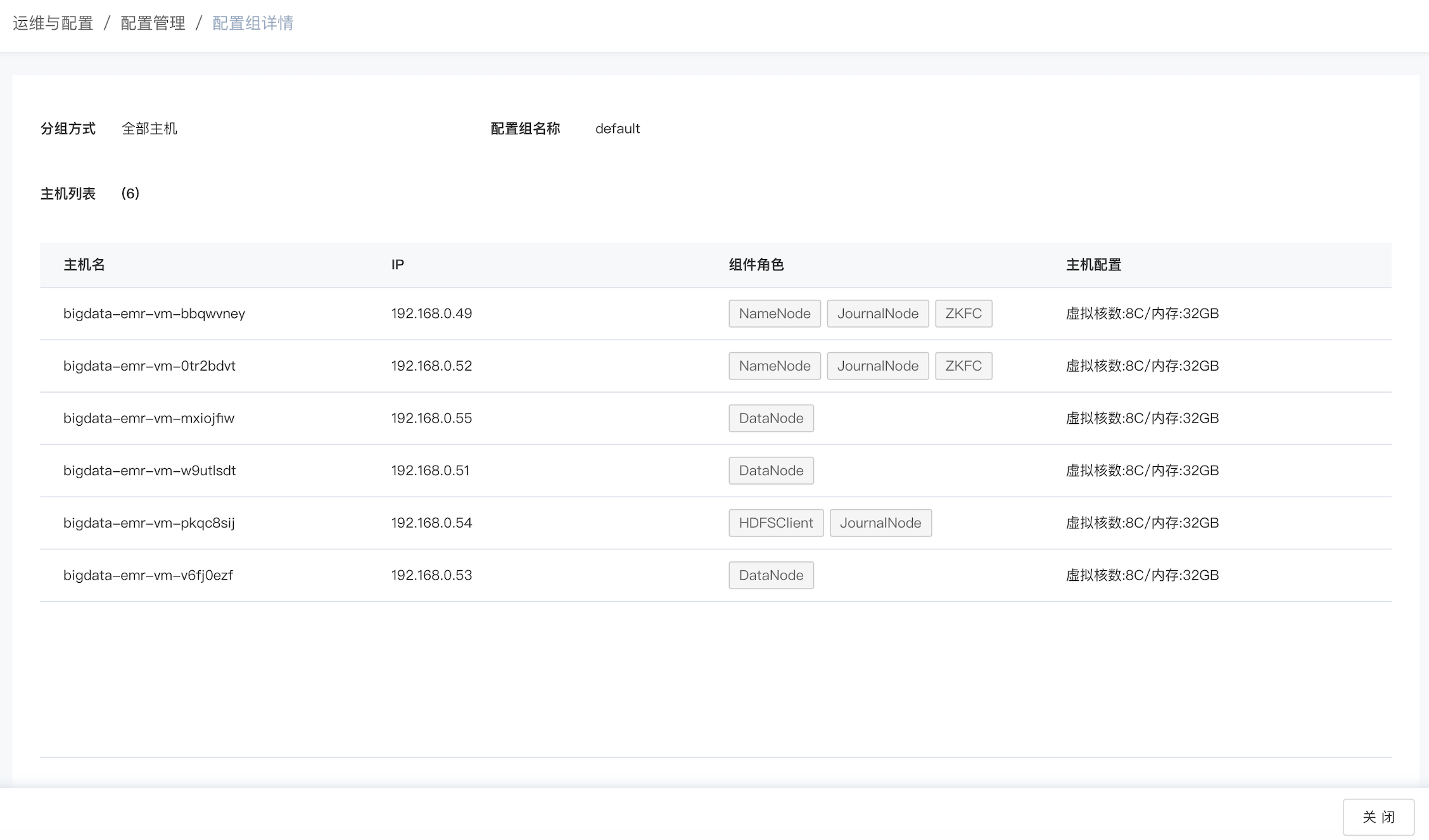The height and width of the screenshot is (840, 1429).
Task: Click JournalNode tag for 192.168.0.54
Action: point(880,523)
